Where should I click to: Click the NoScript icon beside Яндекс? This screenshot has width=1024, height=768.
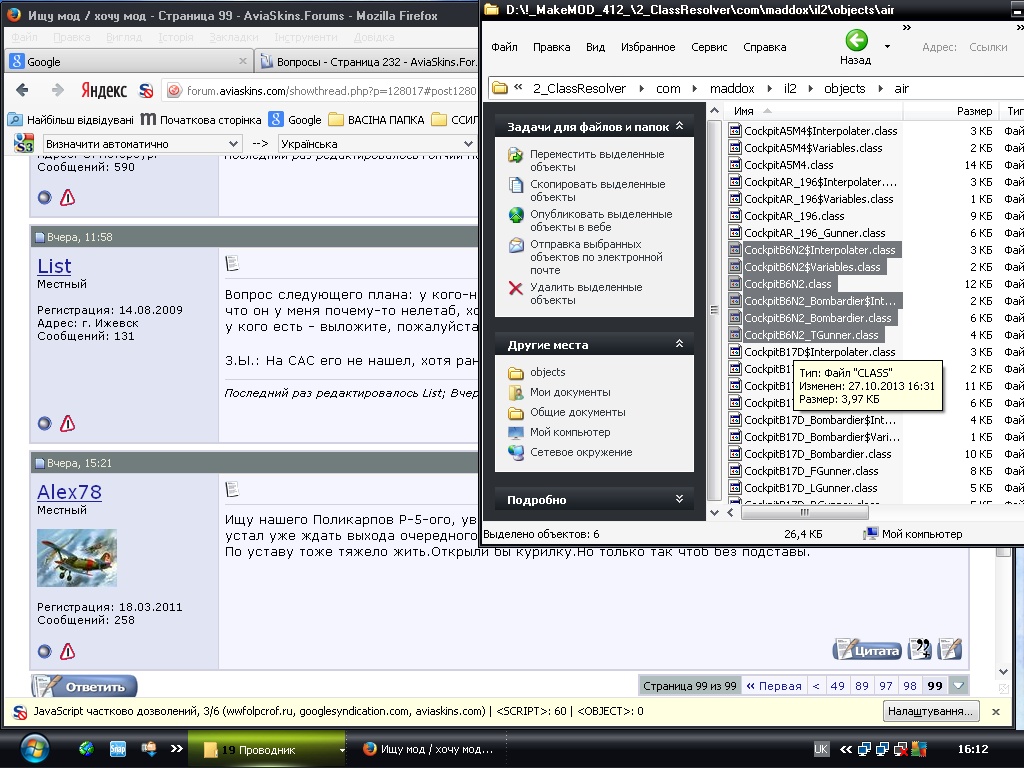click(146, 90)
